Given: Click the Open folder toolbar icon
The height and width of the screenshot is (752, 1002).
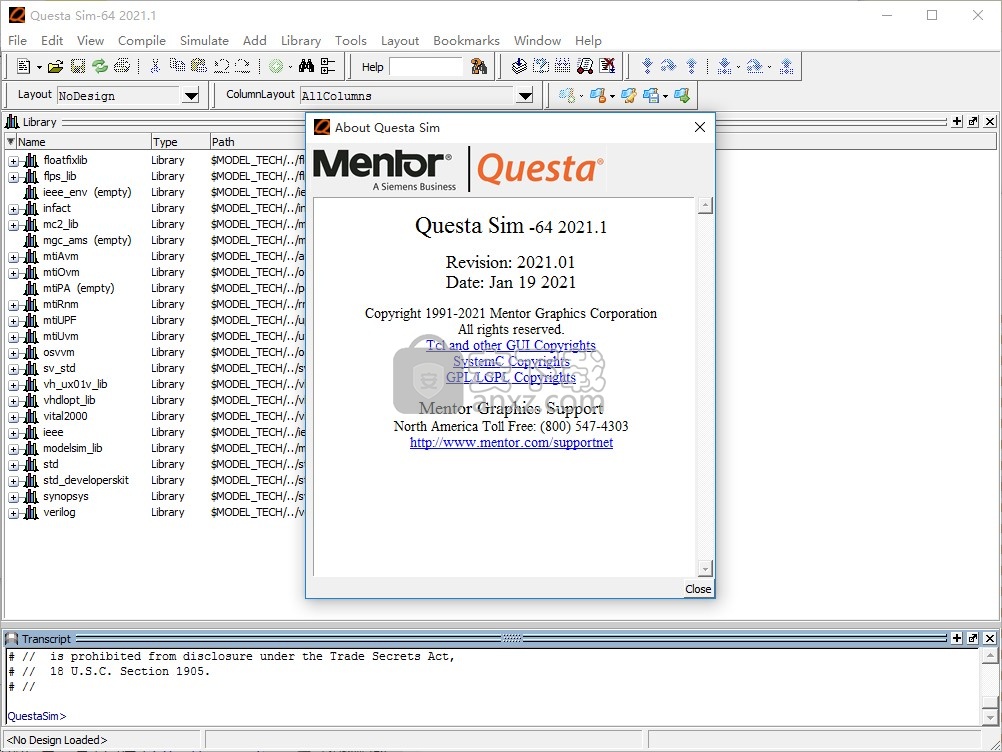Looking at the screenshot, I should pos(56,66).
